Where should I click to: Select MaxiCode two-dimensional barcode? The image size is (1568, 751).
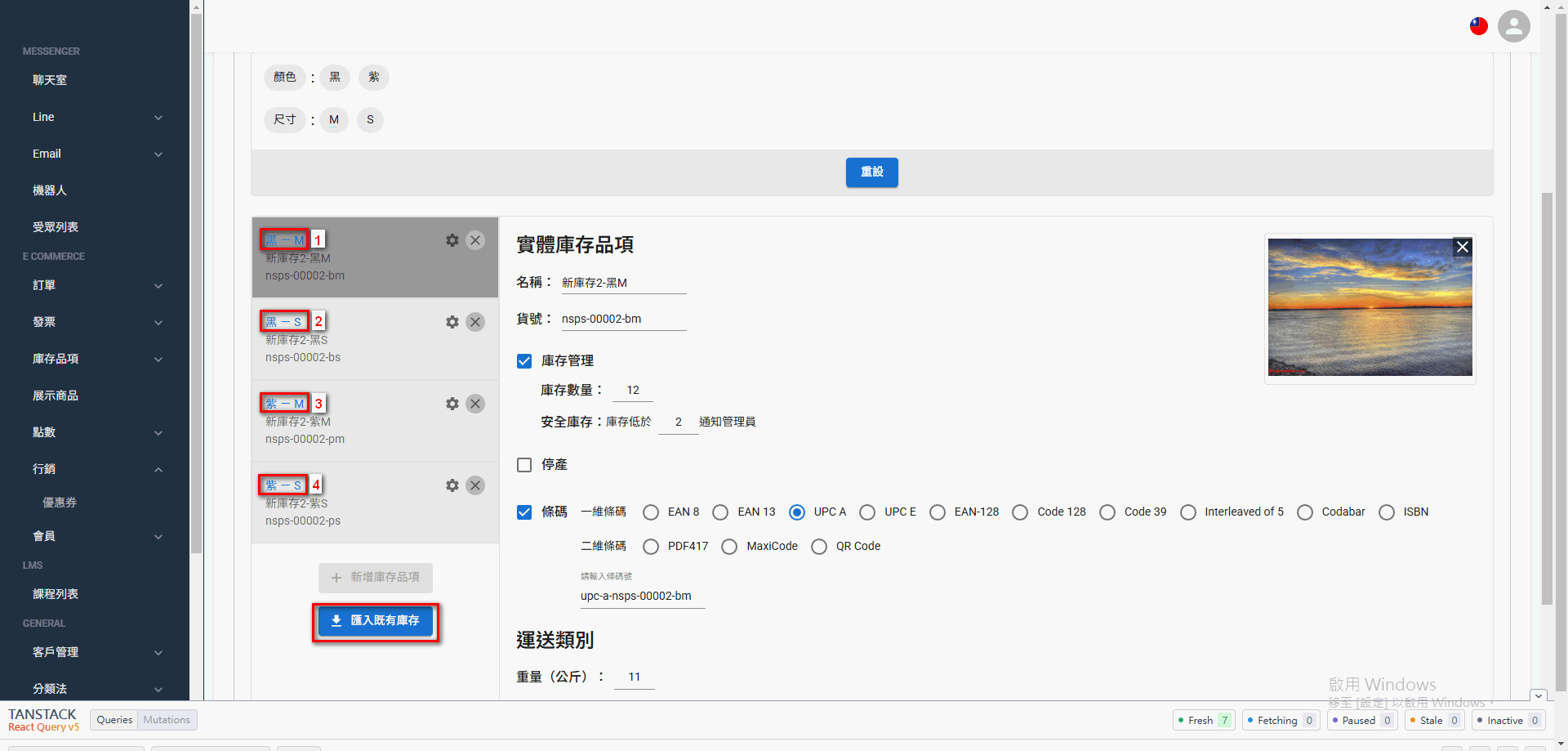729,547
